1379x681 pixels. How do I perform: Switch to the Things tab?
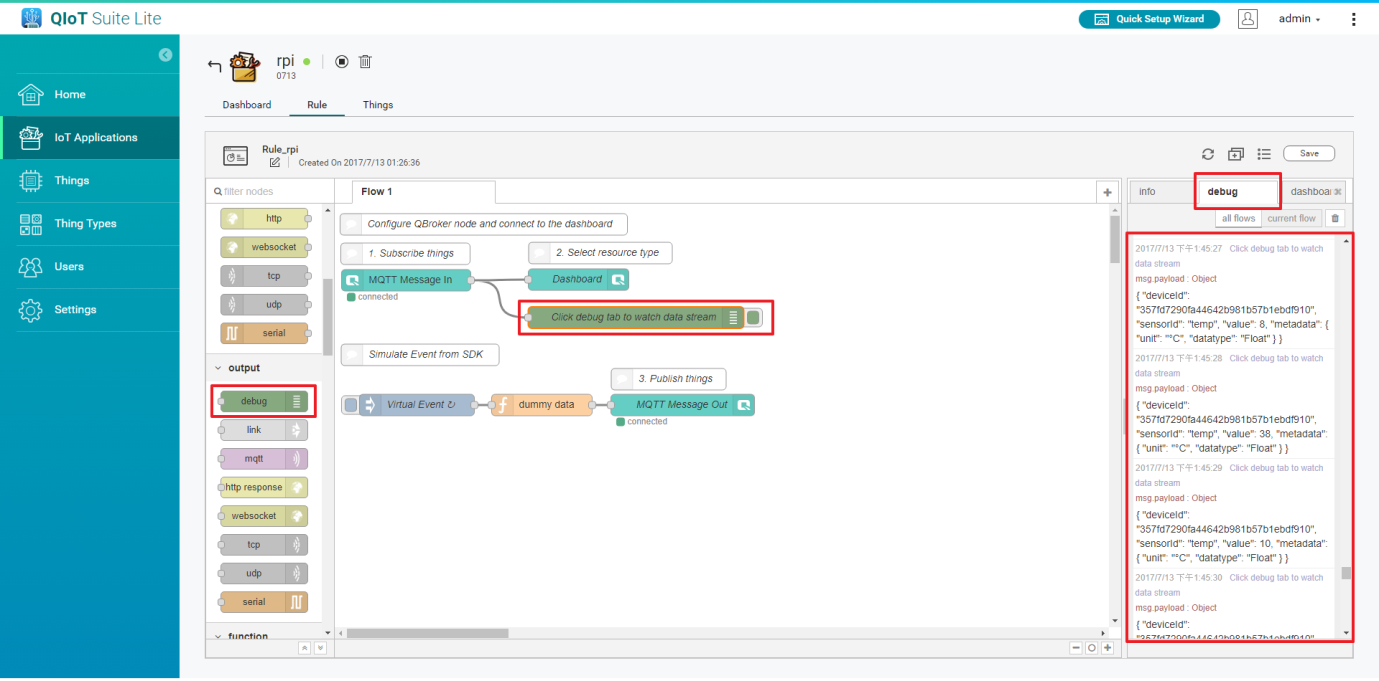pos(378,105)
